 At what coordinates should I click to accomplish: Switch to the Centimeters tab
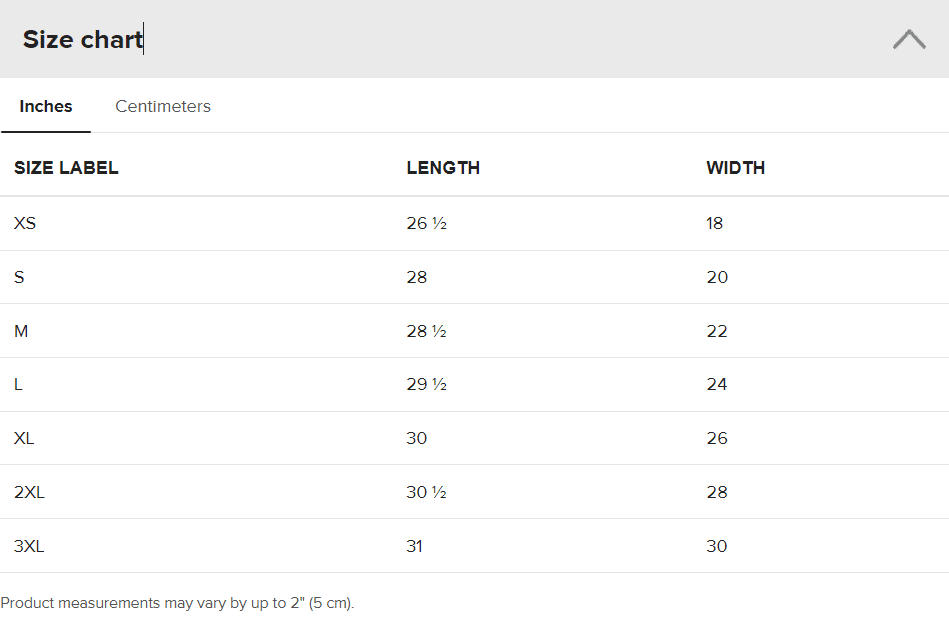pyautogui.click(x=163, y=106)
